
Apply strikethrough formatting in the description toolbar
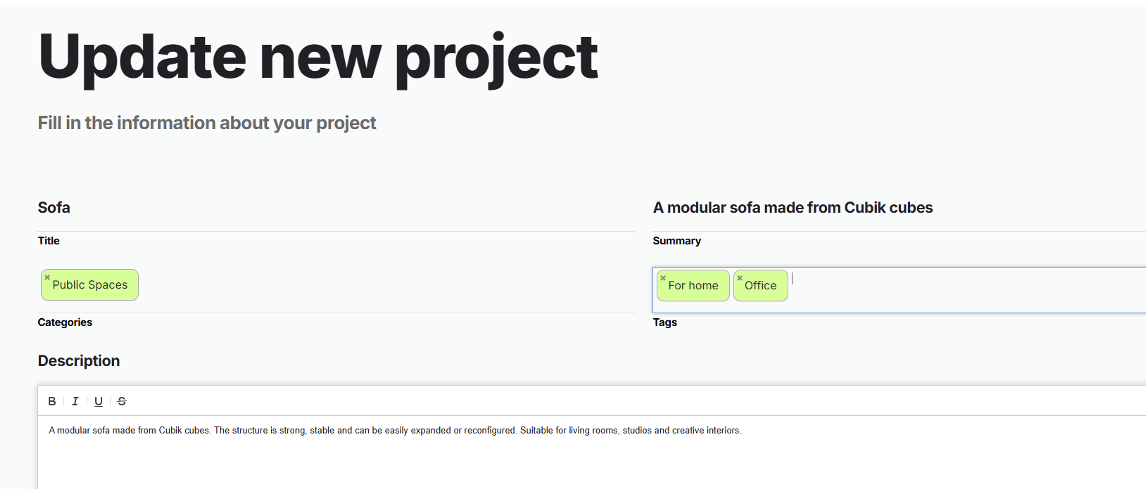pos(122,401)
